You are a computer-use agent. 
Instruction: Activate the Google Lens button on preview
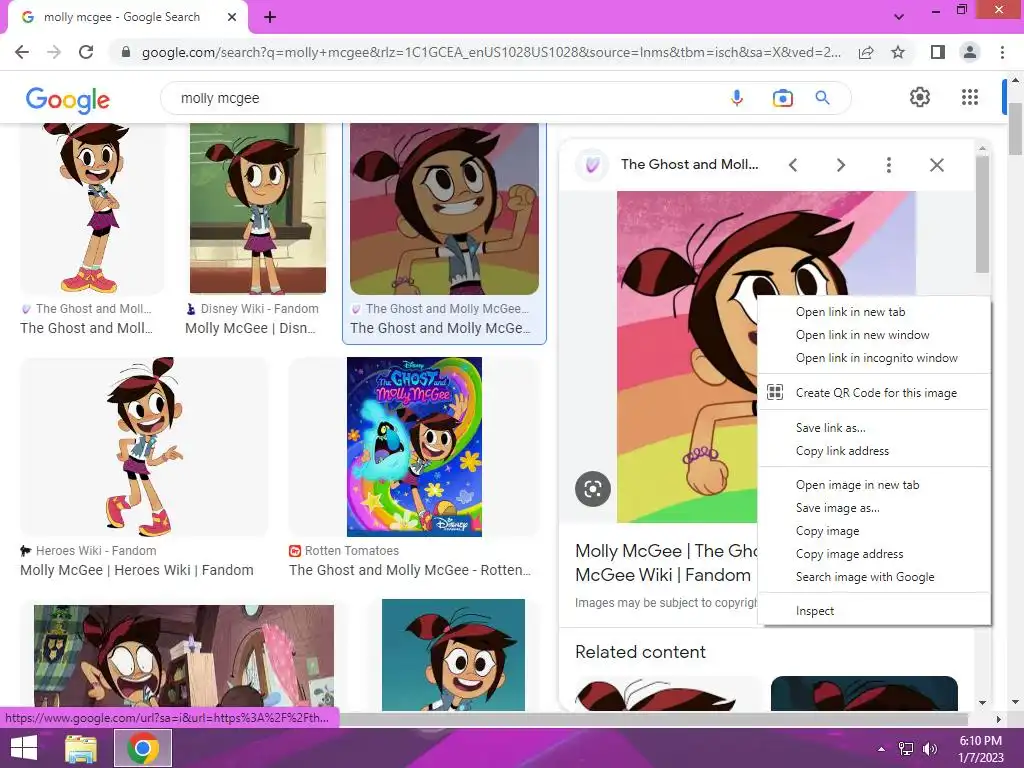coord(593,488)
